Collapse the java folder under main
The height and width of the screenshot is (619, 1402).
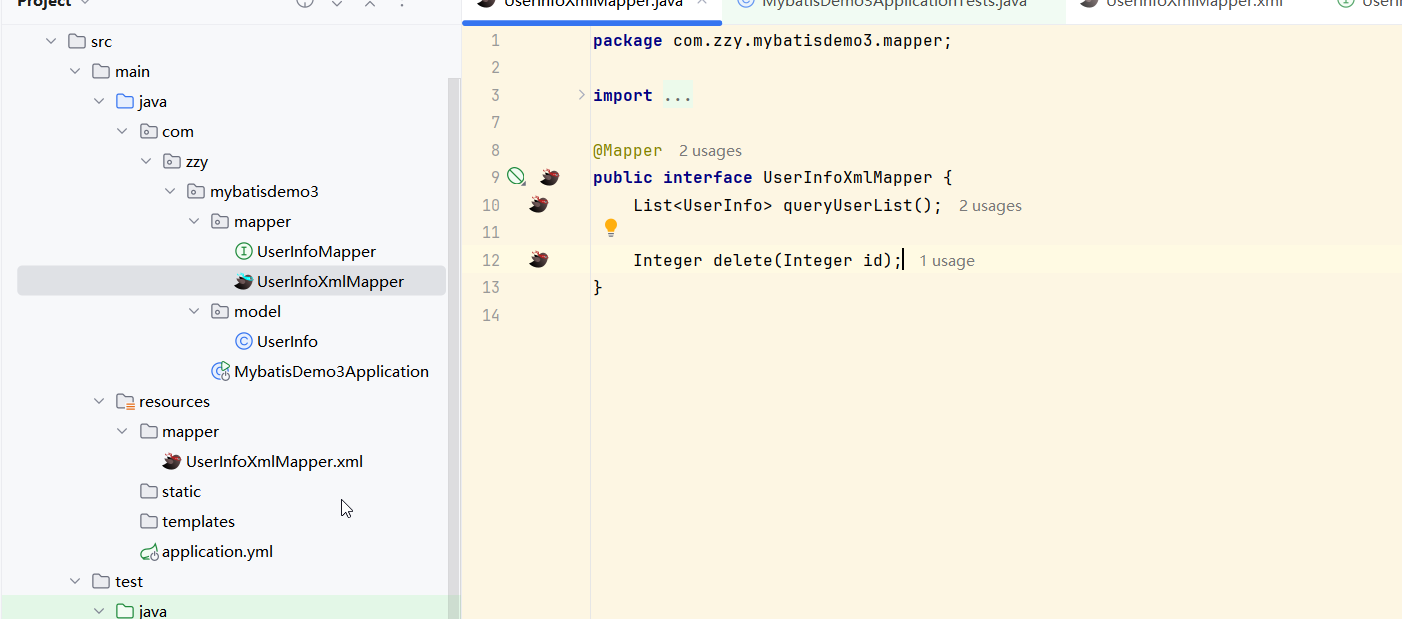[98, 101]
